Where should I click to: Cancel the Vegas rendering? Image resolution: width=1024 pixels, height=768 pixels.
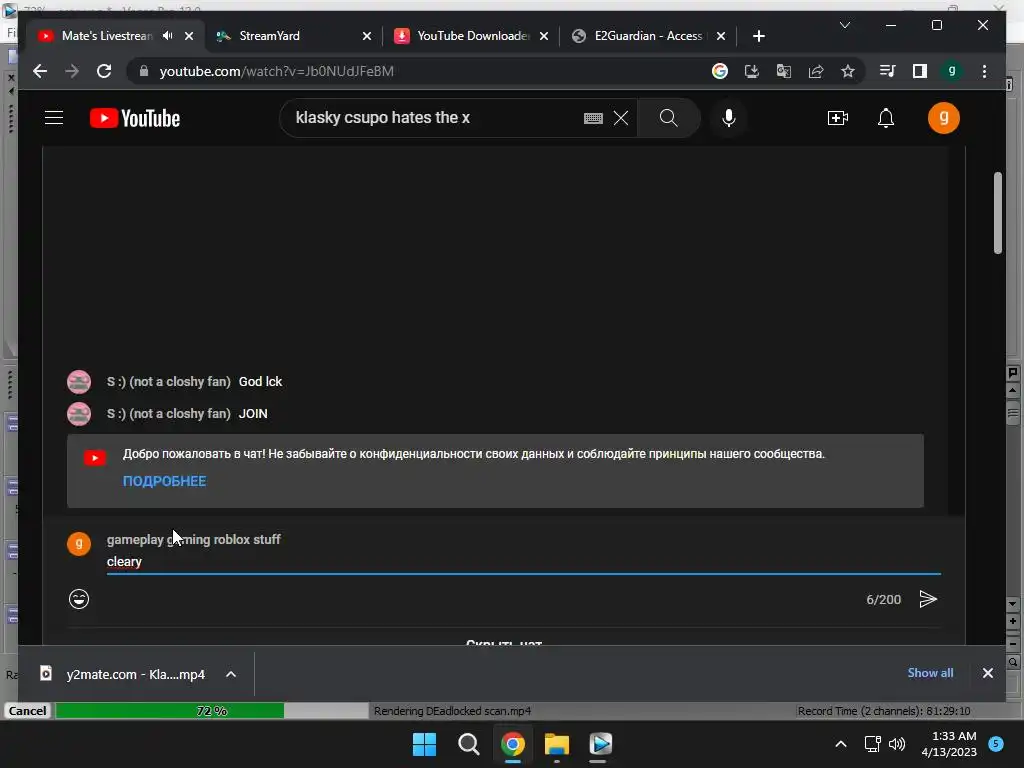27,711
